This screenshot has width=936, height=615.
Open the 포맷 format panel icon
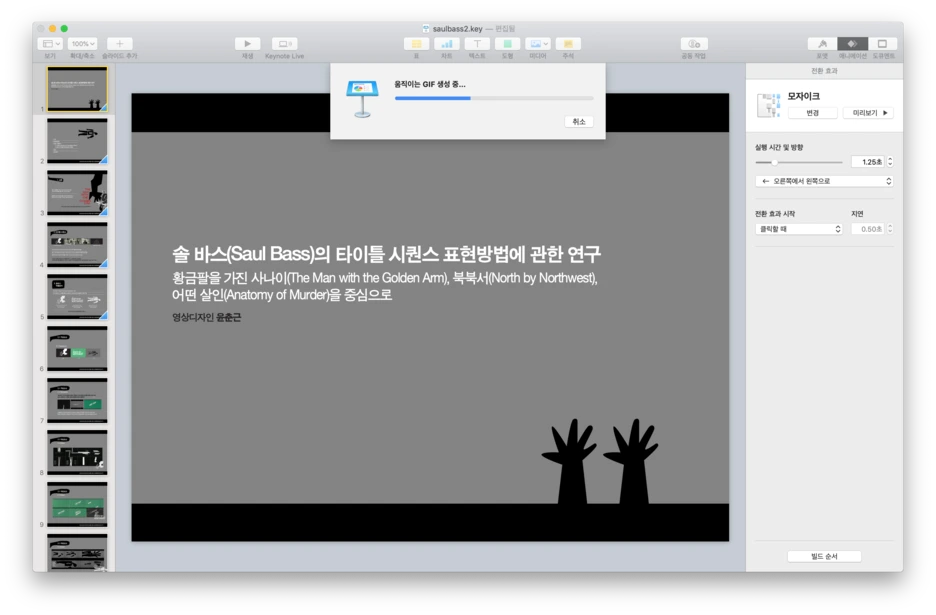(822, 43)
